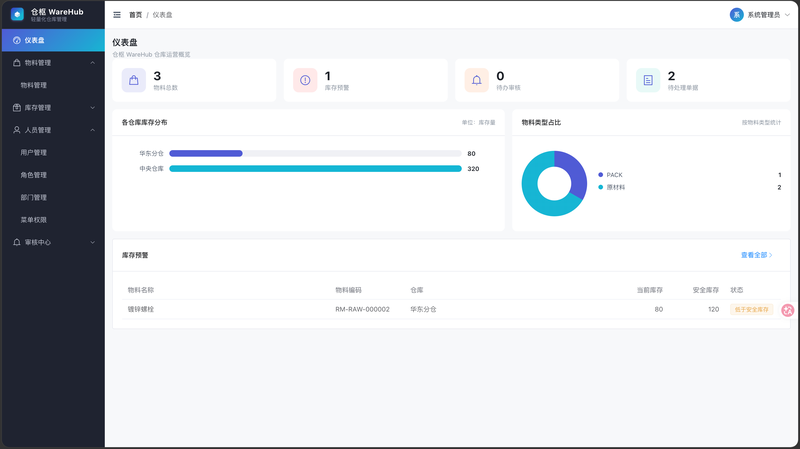Click the system administrator avatar icon
This screenshot has width=800, height=449.
tap(736, 15)
